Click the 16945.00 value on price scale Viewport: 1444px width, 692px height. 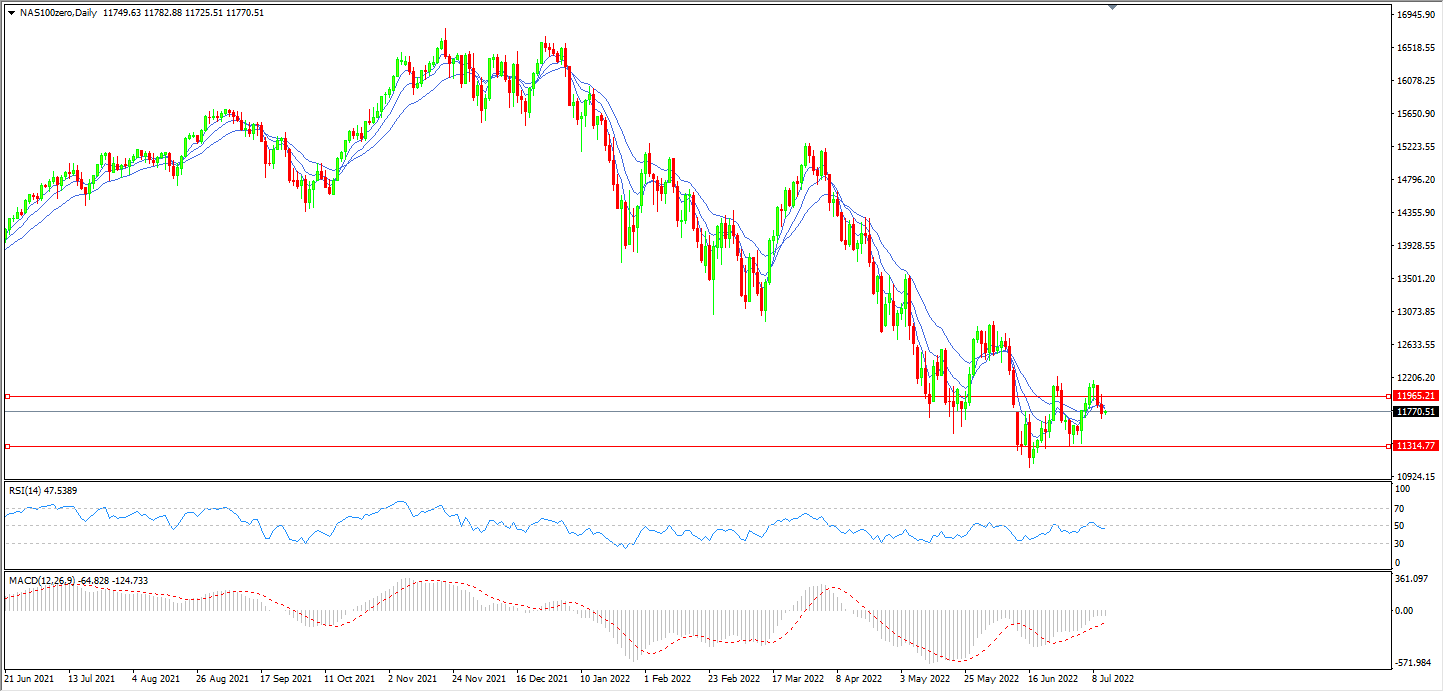pos(1416,15)
